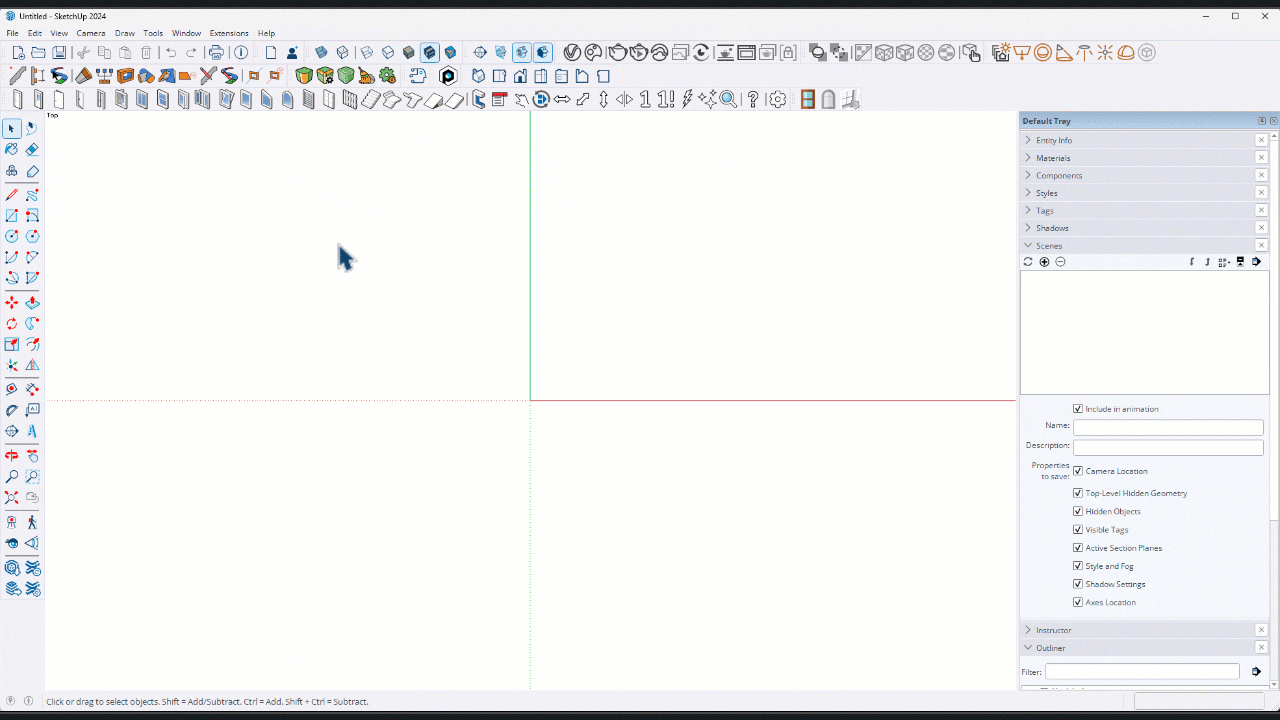Choose the Zoom tool from the sidebar

(x=11, y=476)
